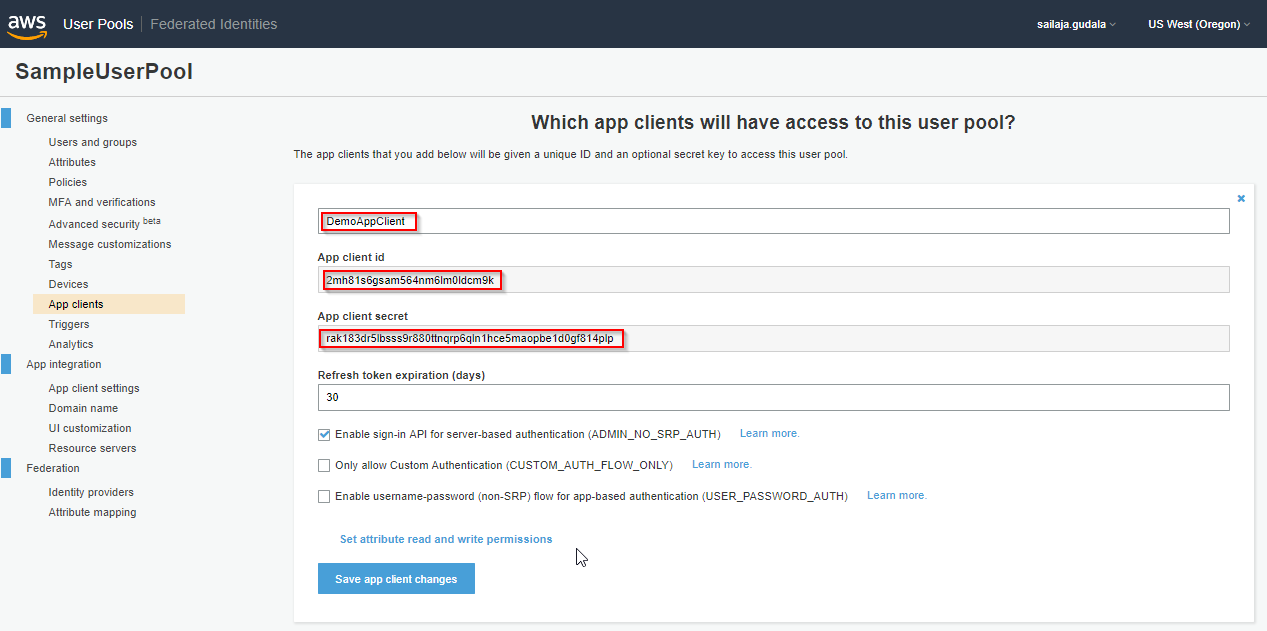The width and height of the screenshot is (1267, 631).
Task: Click Learn more next to ADMIN_NO_SRP_AUTH
Action: [769, 434]
